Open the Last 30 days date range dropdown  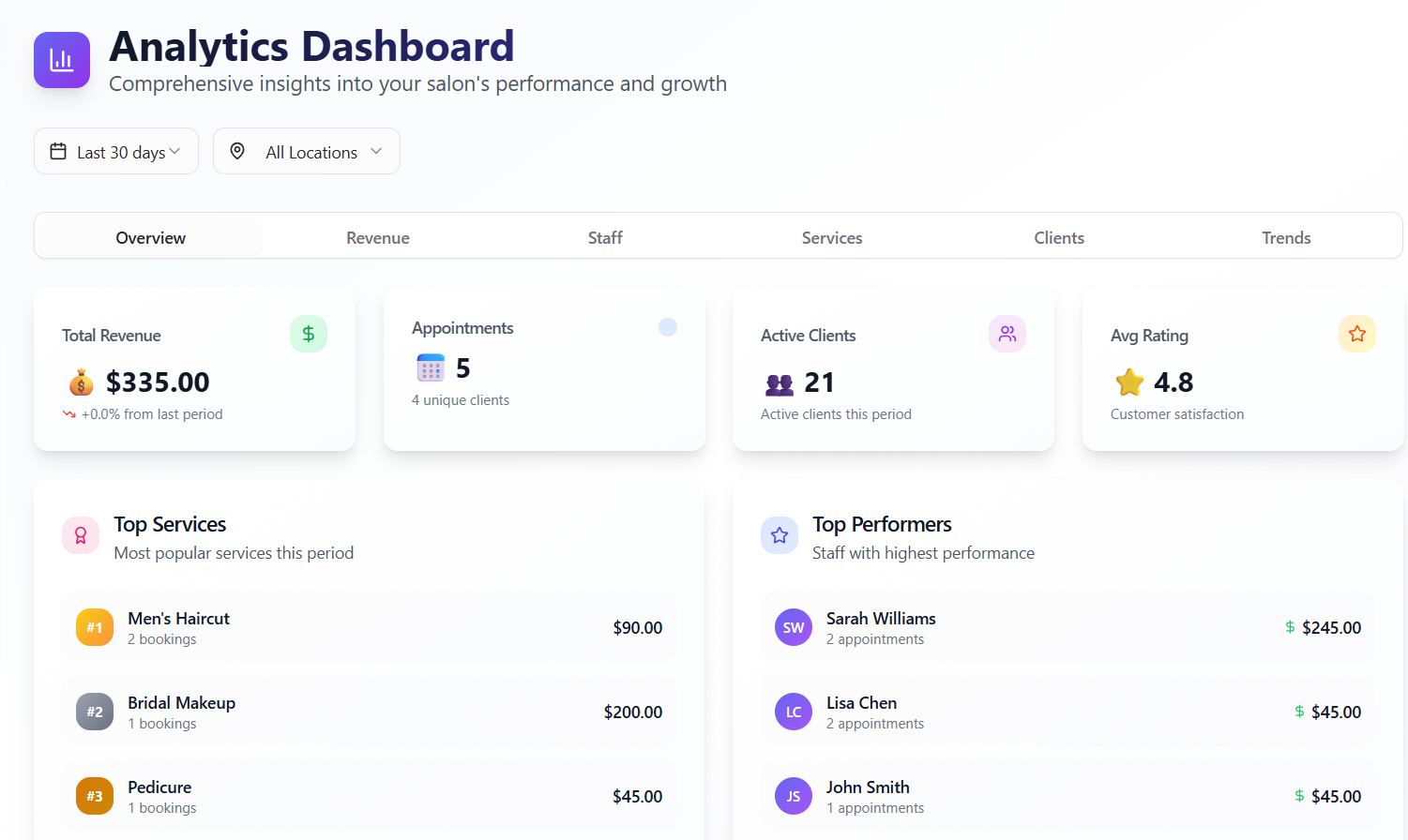pos(116,152)
